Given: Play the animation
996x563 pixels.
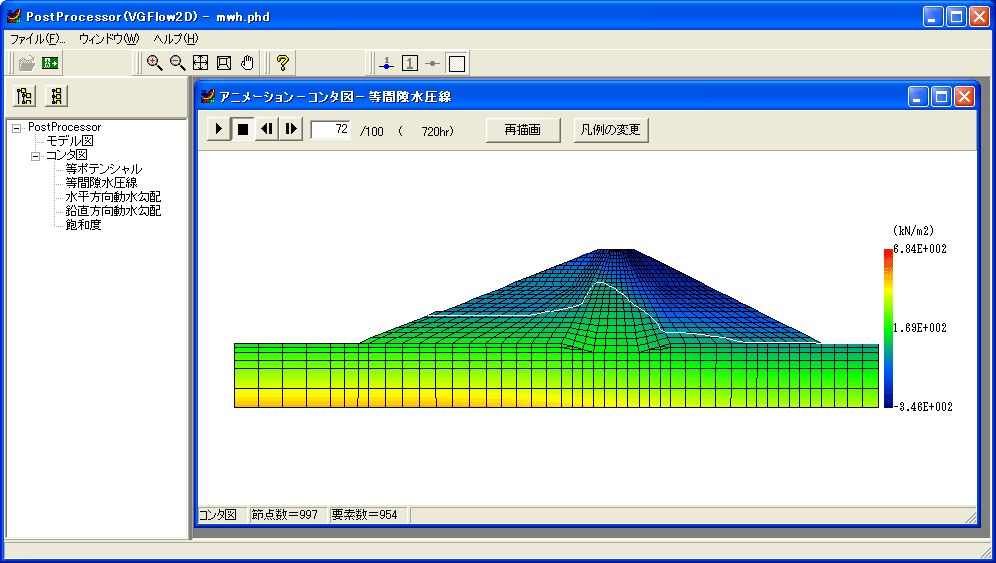Looking at the screenshot, I should 219,130.
